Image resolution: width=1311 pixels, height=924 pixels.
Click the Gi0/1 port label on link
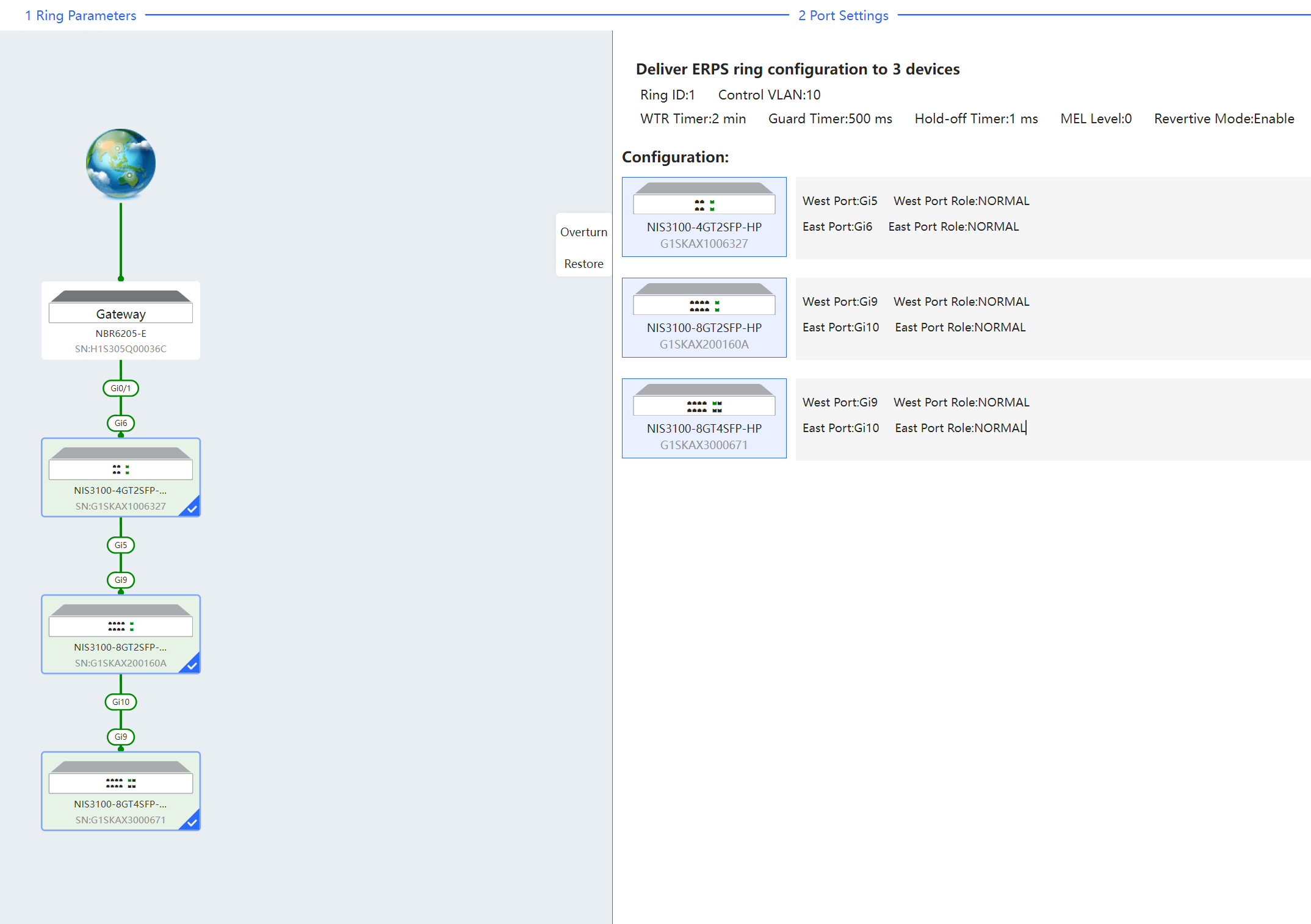pyautogui.click(x=121, y=388)
